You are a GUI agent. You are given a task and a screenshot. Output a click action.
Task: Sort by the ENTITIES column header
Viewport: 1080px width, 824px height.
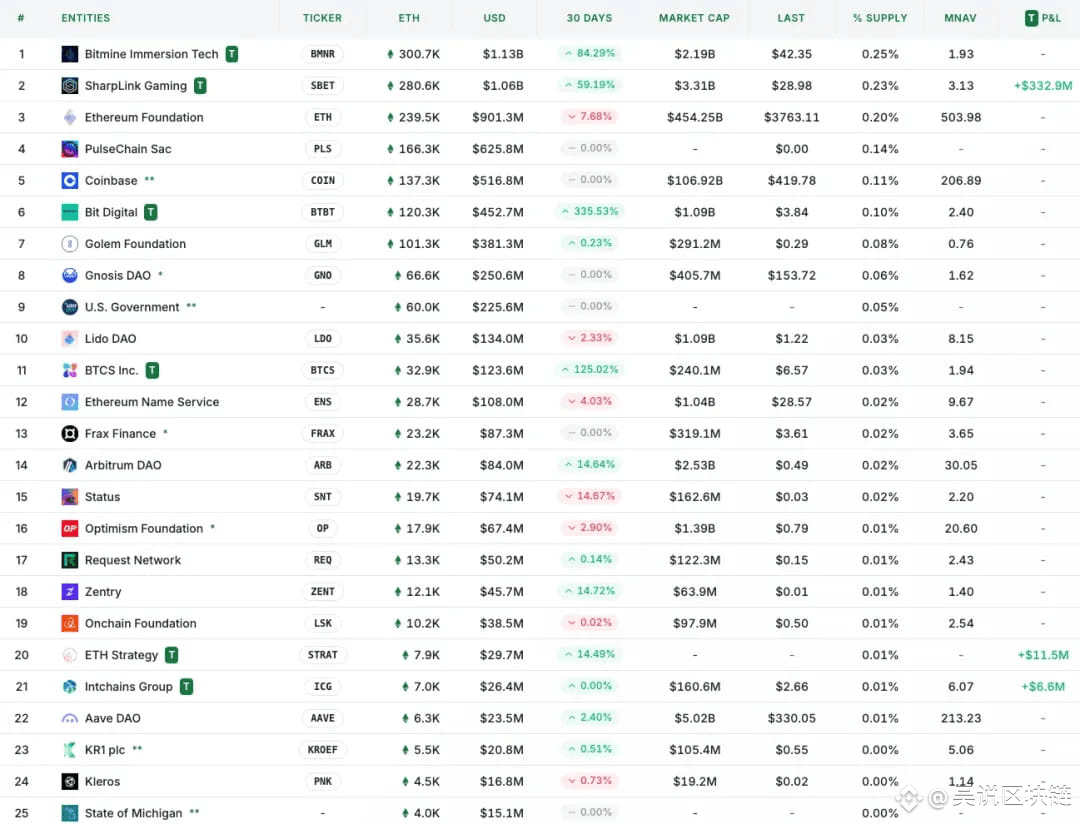point(85,18)
